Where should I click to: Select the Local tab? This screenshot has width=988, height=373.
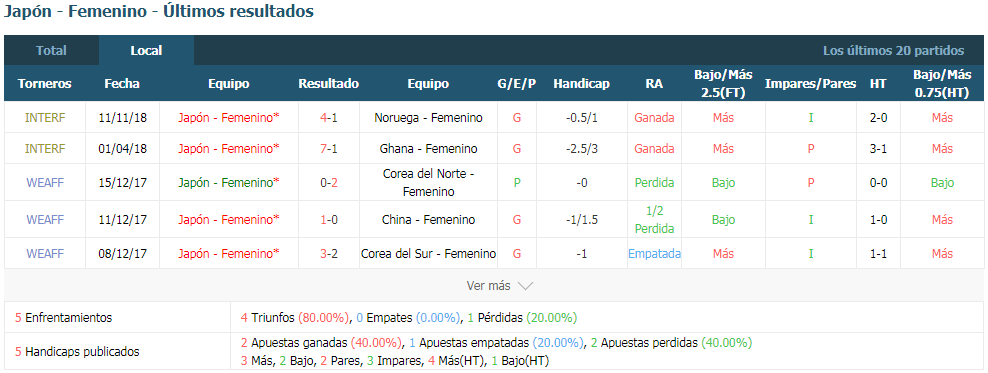point(146,50)
